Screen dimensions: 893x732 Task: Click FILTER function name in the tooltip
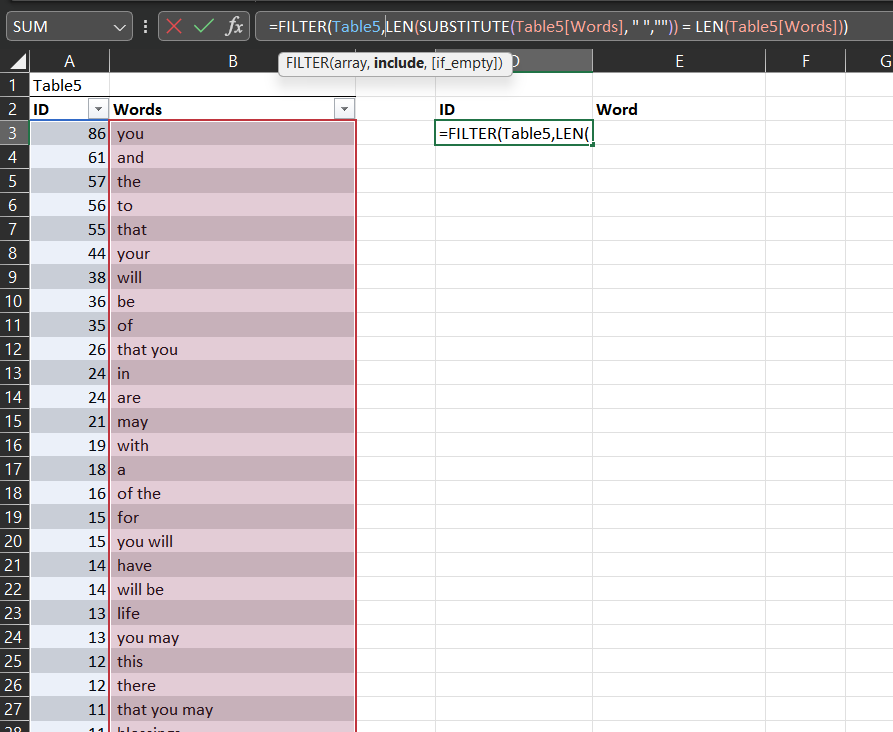pyautogui.click(x=308, y=63)
